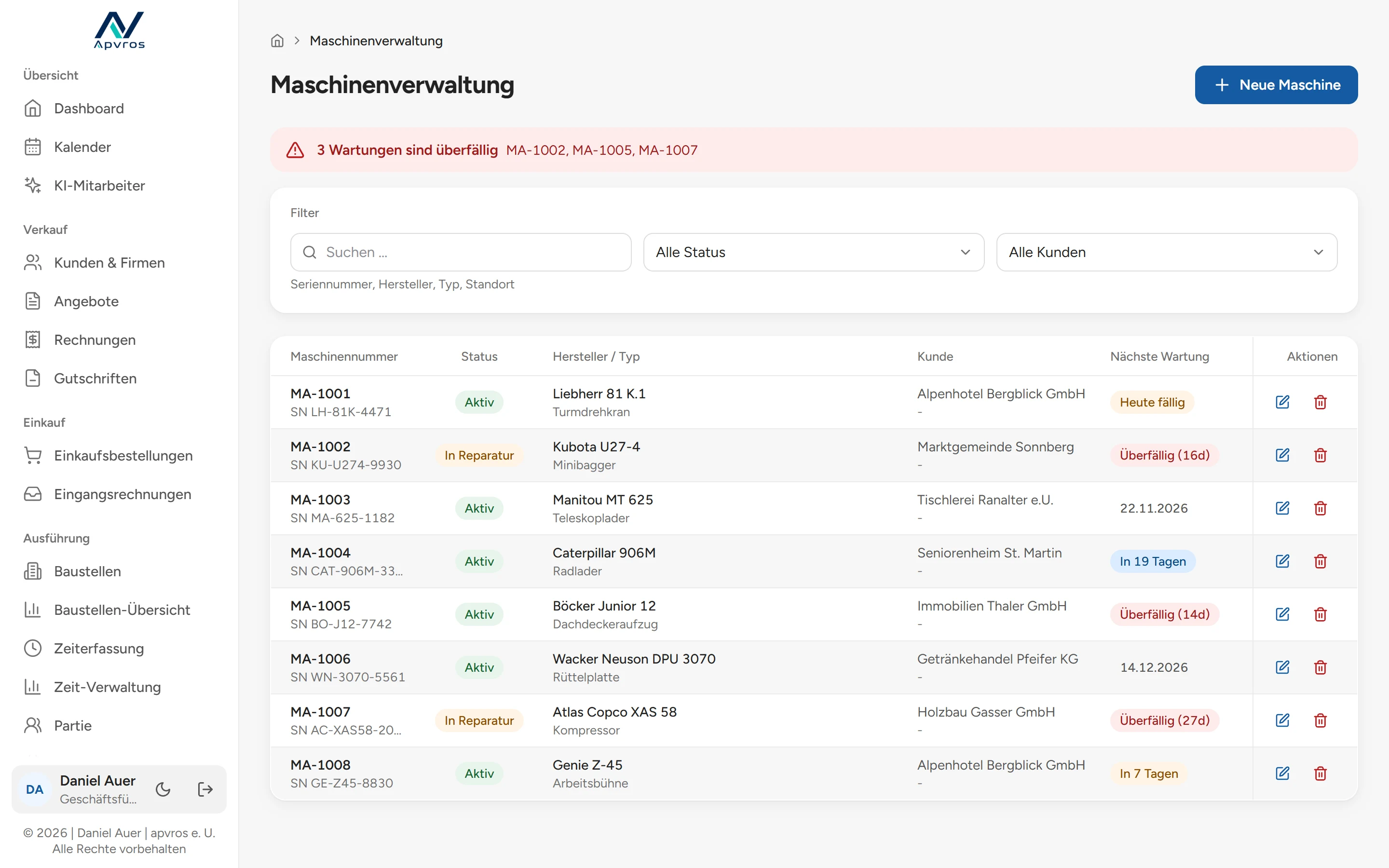Image resolution: width=1389 pixels, height=868 pixels.
Task: Edit the MA-1007 Atlas Copco row
Action: (1282, 720)
